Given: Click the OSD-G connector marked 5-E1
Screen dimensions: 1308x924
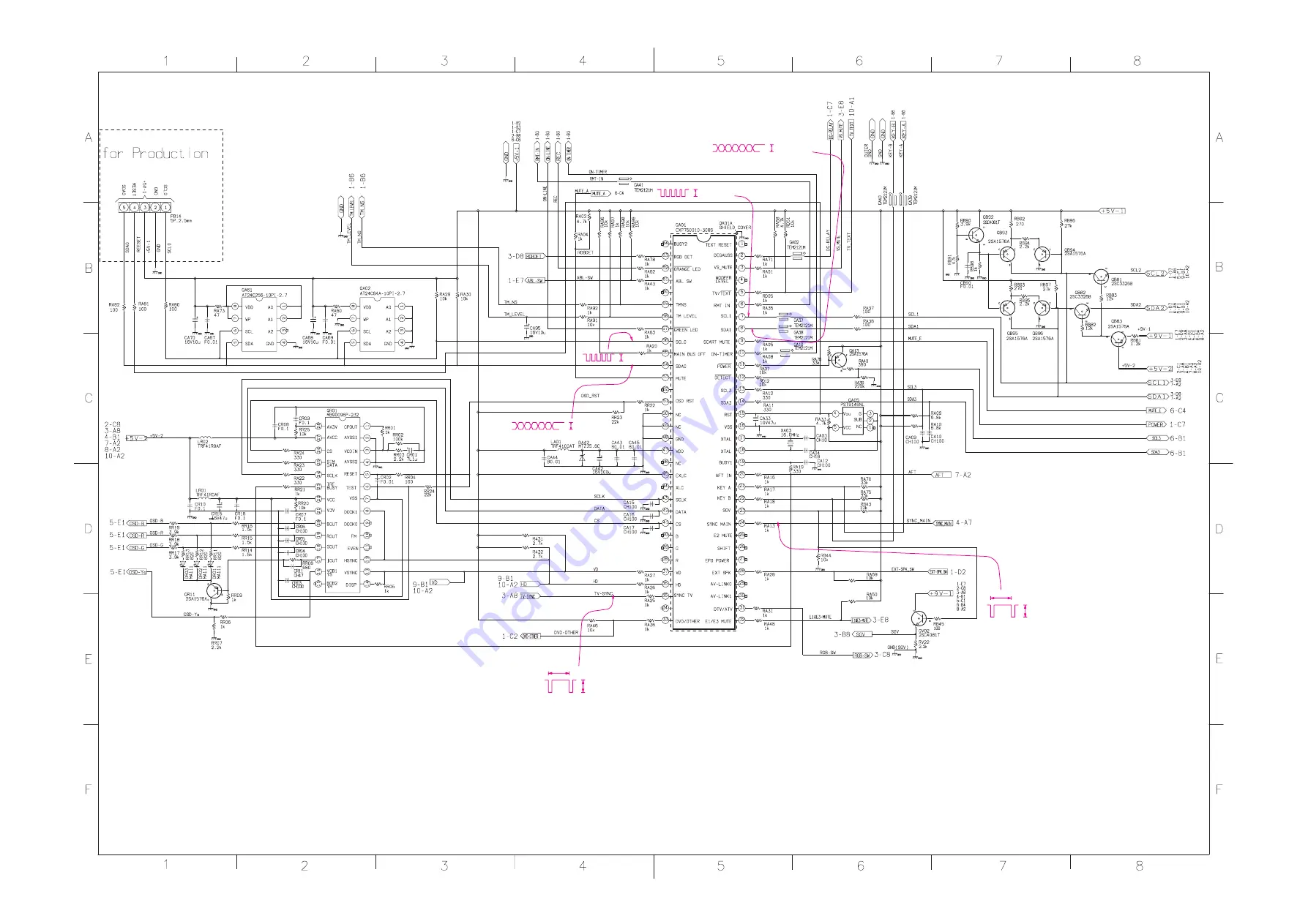Looking at the screenshot, I should [137, 547].
